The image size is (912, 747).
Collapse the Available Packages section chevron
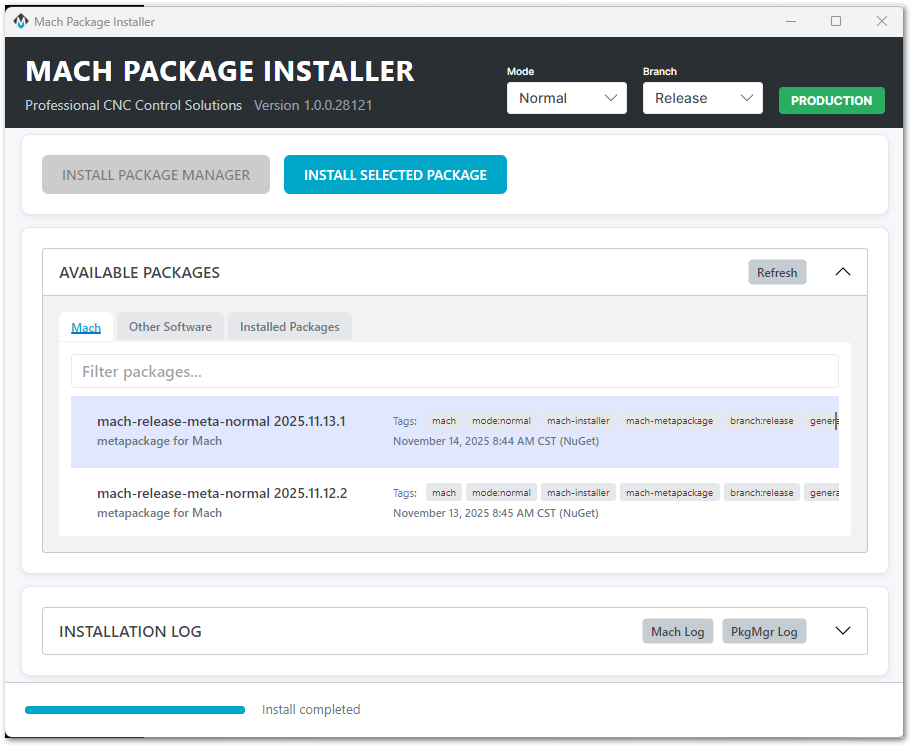[x=842, y=272]
